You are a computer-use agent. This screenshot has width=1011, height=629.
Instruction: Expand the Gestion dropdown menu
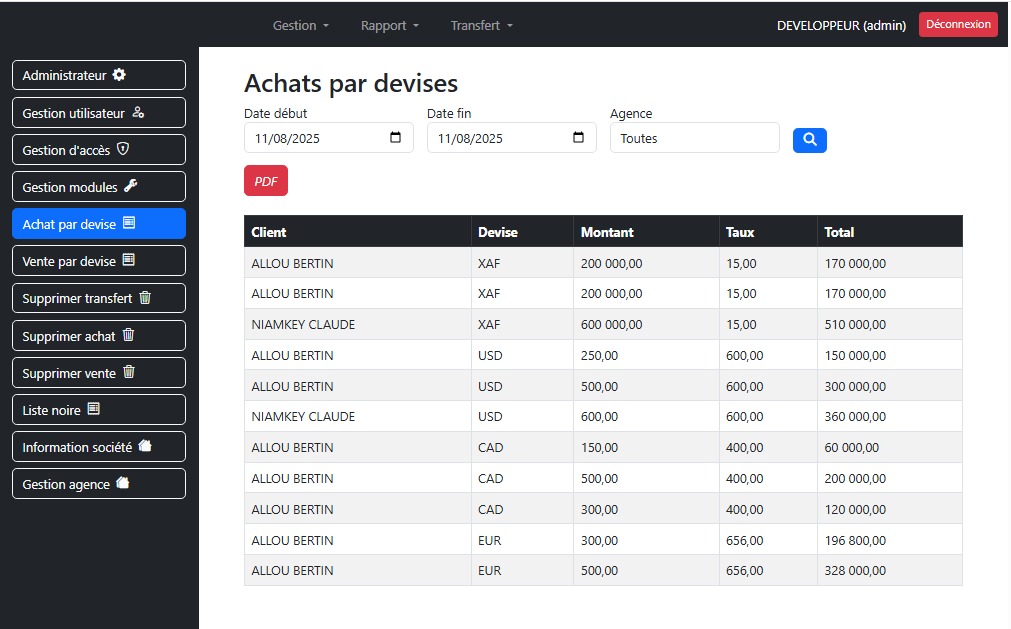click(300, 25)
